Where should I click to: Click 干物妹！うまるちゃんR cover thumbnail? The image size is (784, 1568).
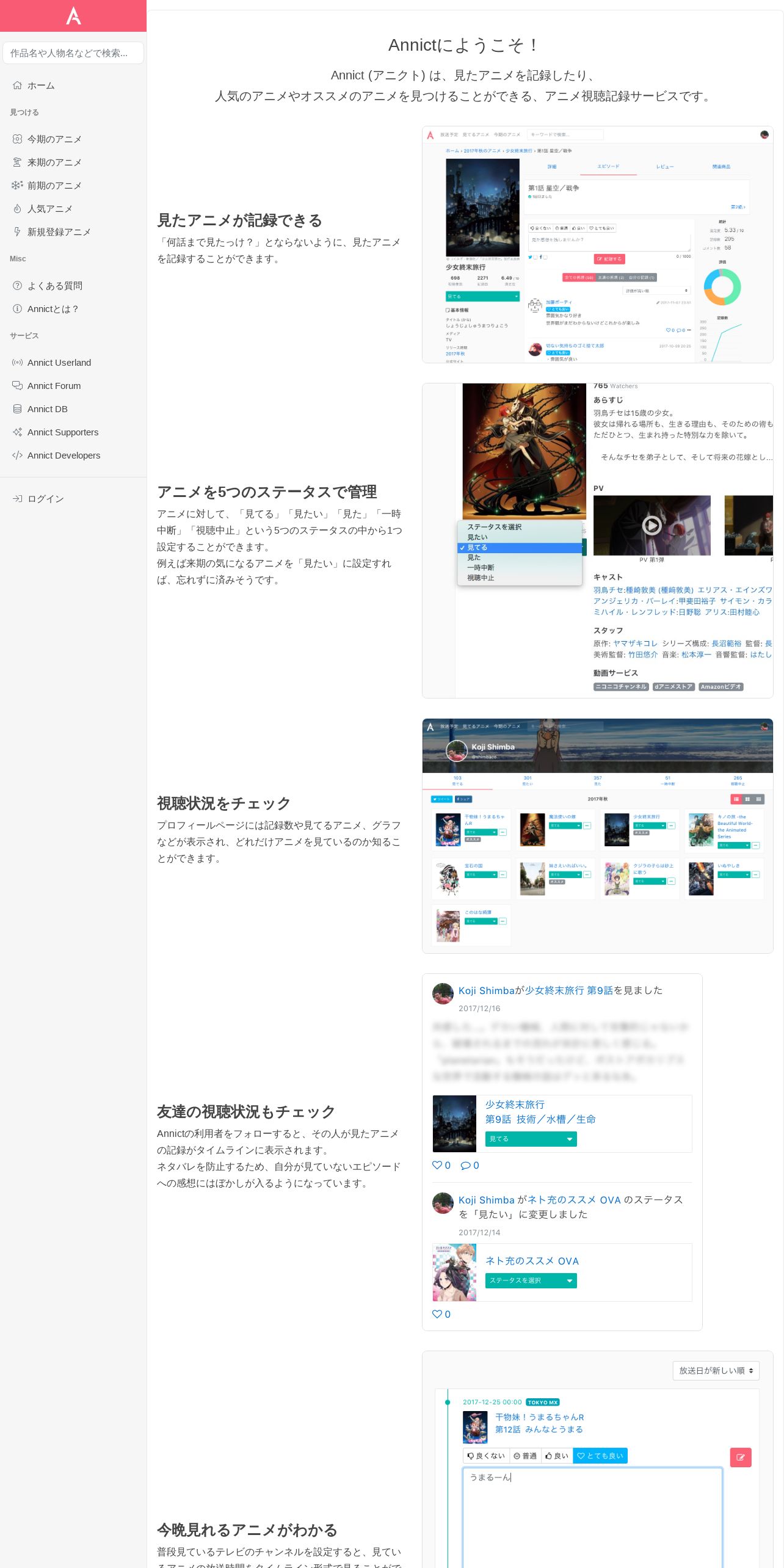point(475,1428)
